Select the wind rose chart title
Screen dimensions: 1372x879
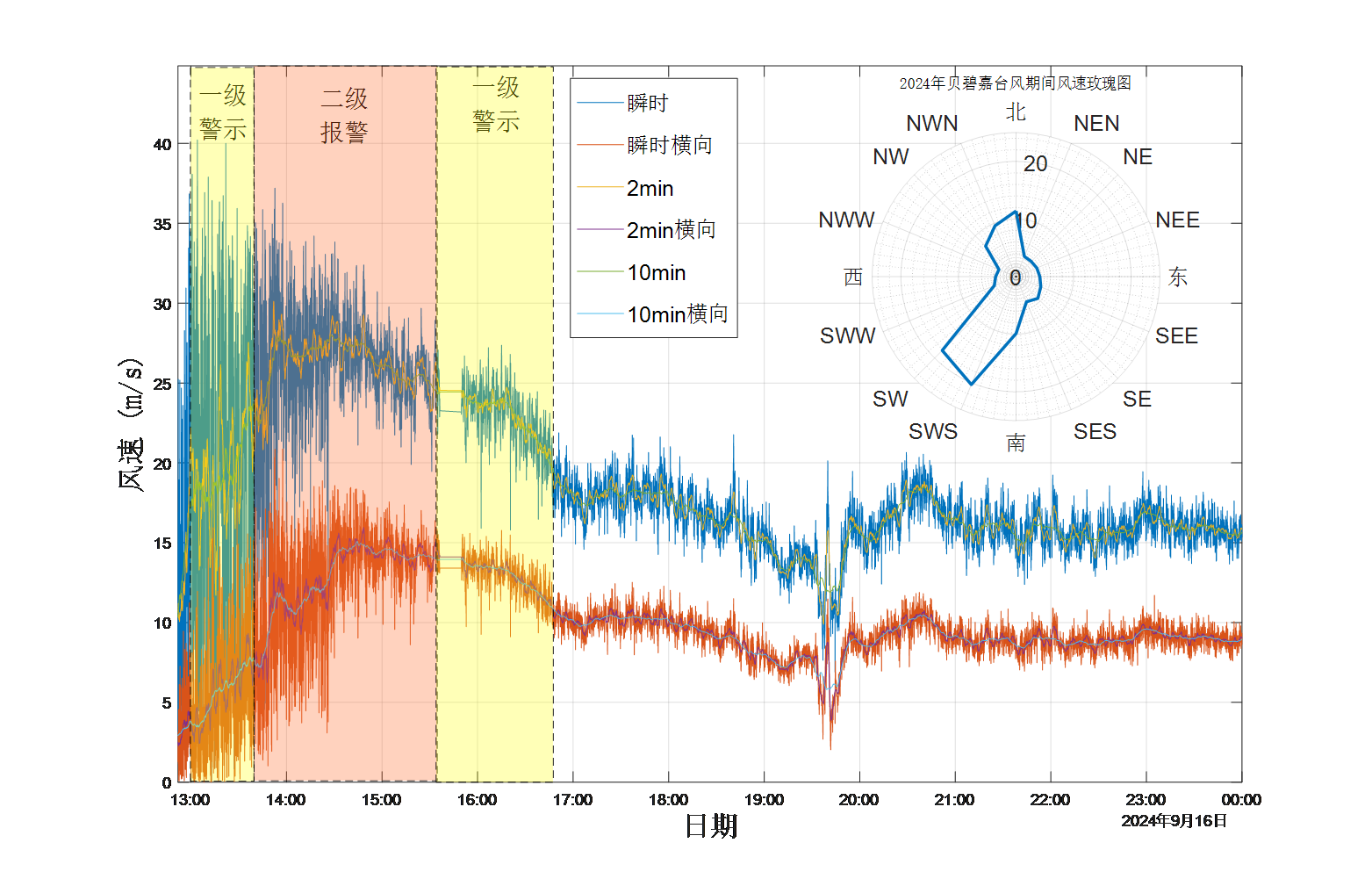1015,83
